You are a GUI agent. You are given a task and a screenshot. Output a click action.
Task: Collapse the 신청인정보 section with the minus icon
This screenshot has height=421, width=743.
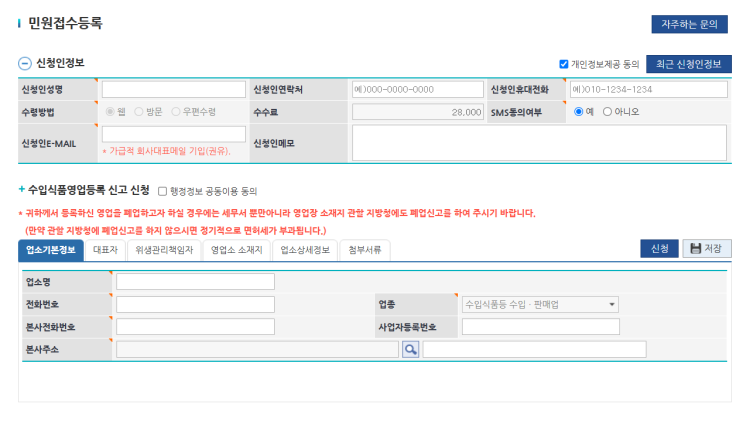(x=25, y=64)
